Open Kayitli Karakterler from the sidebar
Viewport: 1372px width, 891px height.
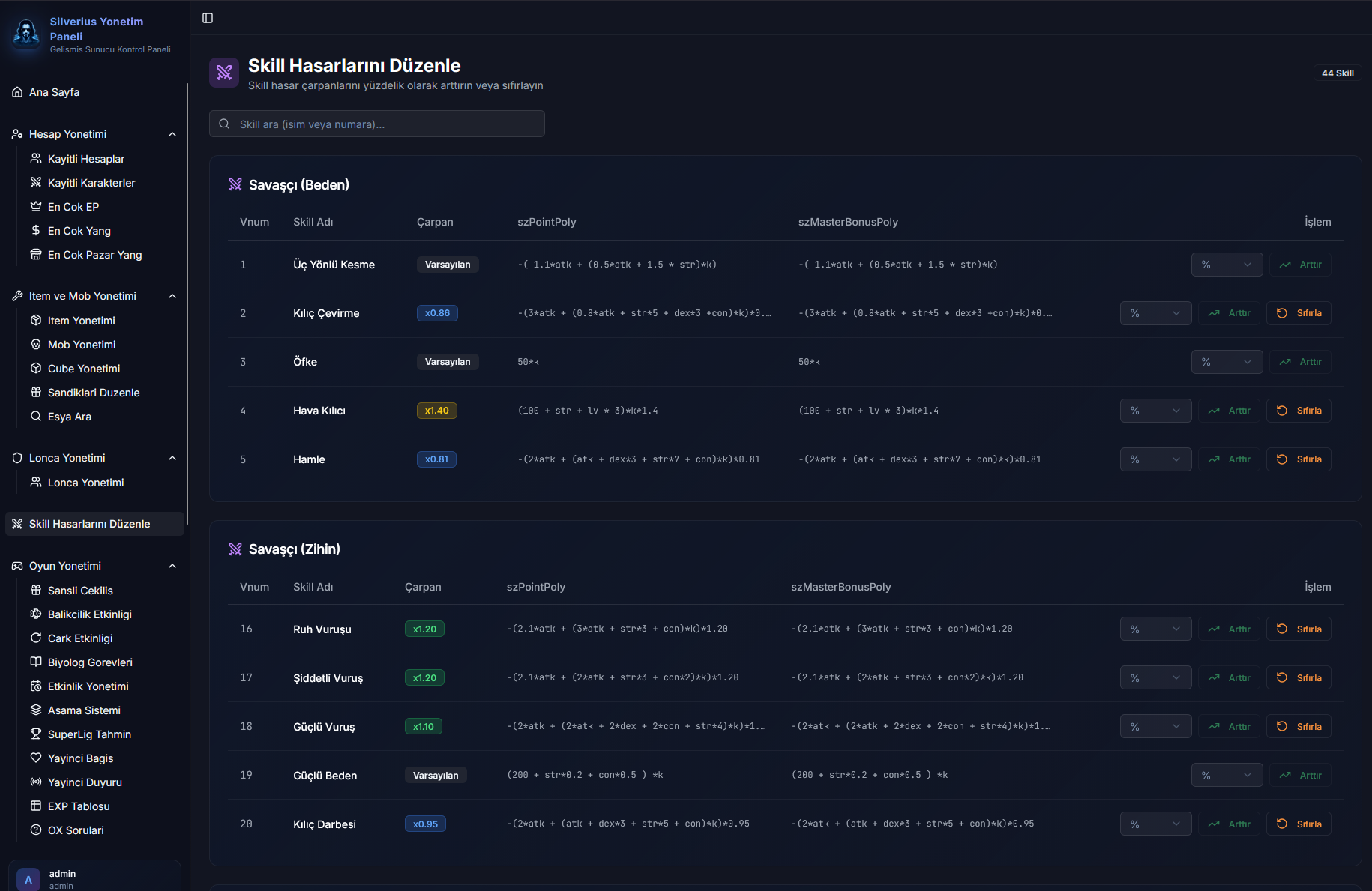(x=91, y=183)
